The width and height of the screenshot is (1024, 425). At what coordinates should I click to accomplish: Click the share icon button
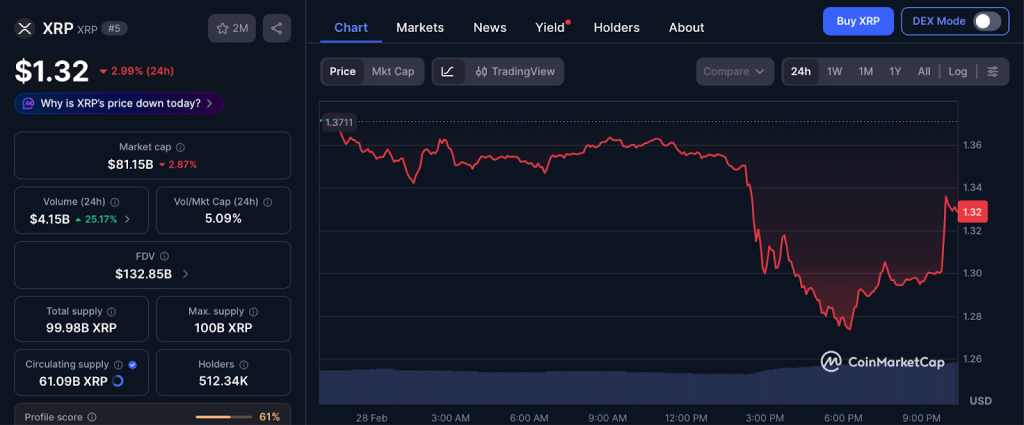pyautogui.click(x=277, y=28)
